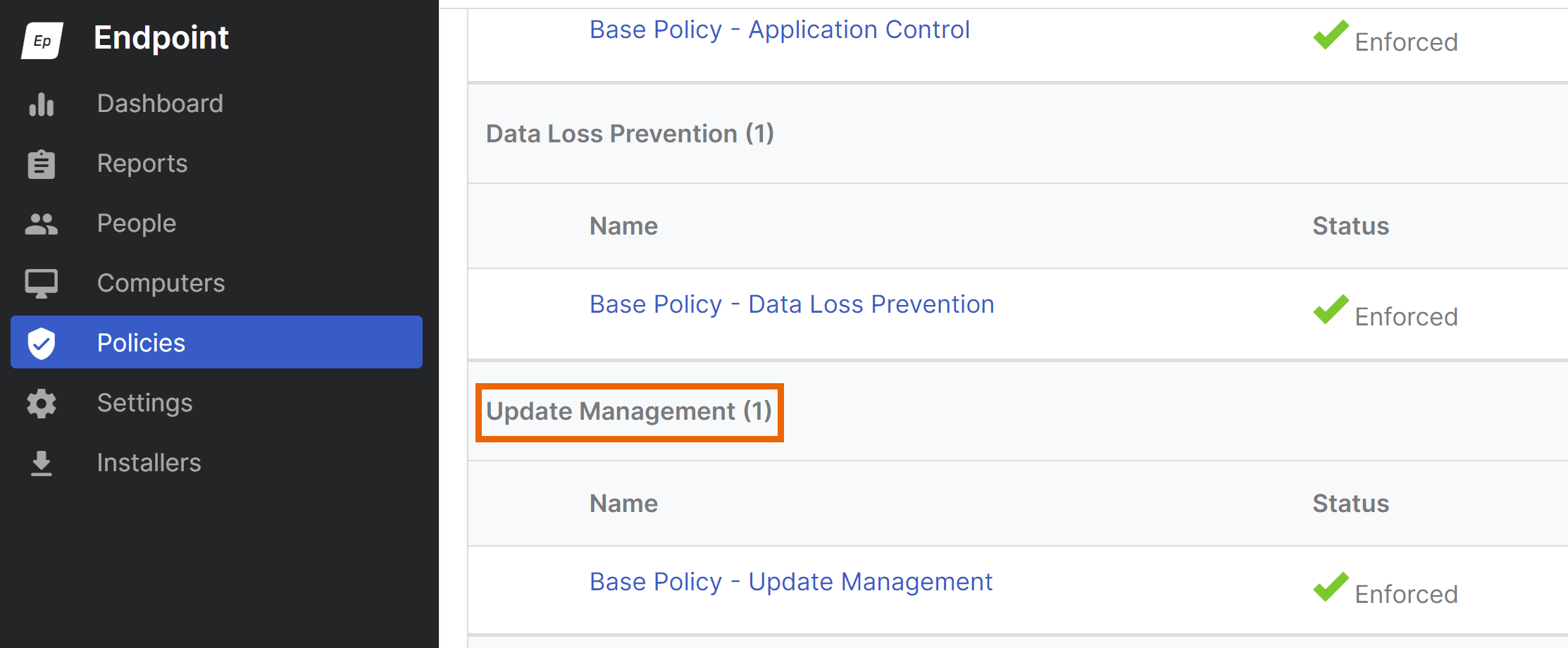Click the Endpoint product title

pyautogui.click(x=161, y=38)
